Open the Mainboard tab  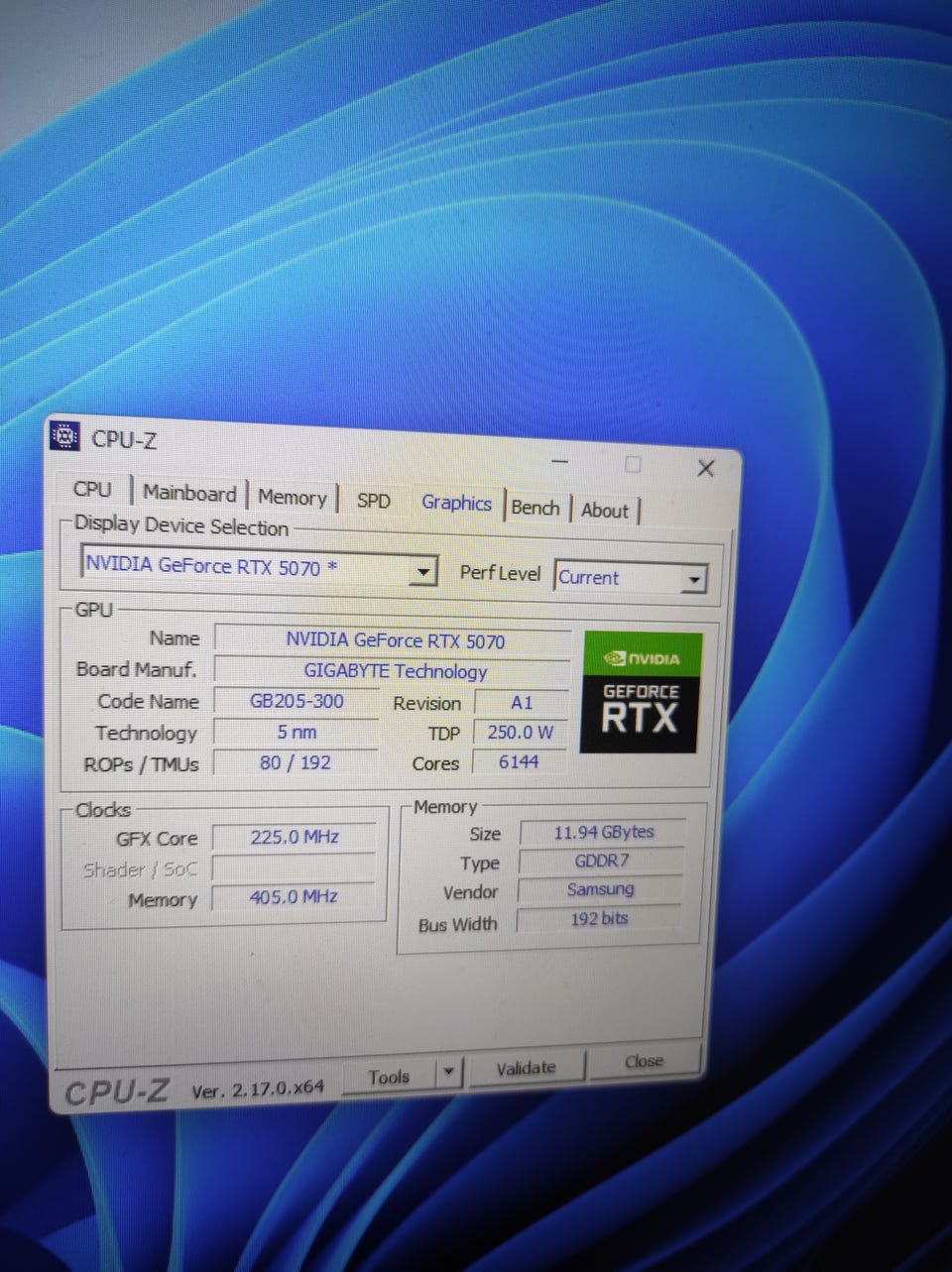pos(189,493)
